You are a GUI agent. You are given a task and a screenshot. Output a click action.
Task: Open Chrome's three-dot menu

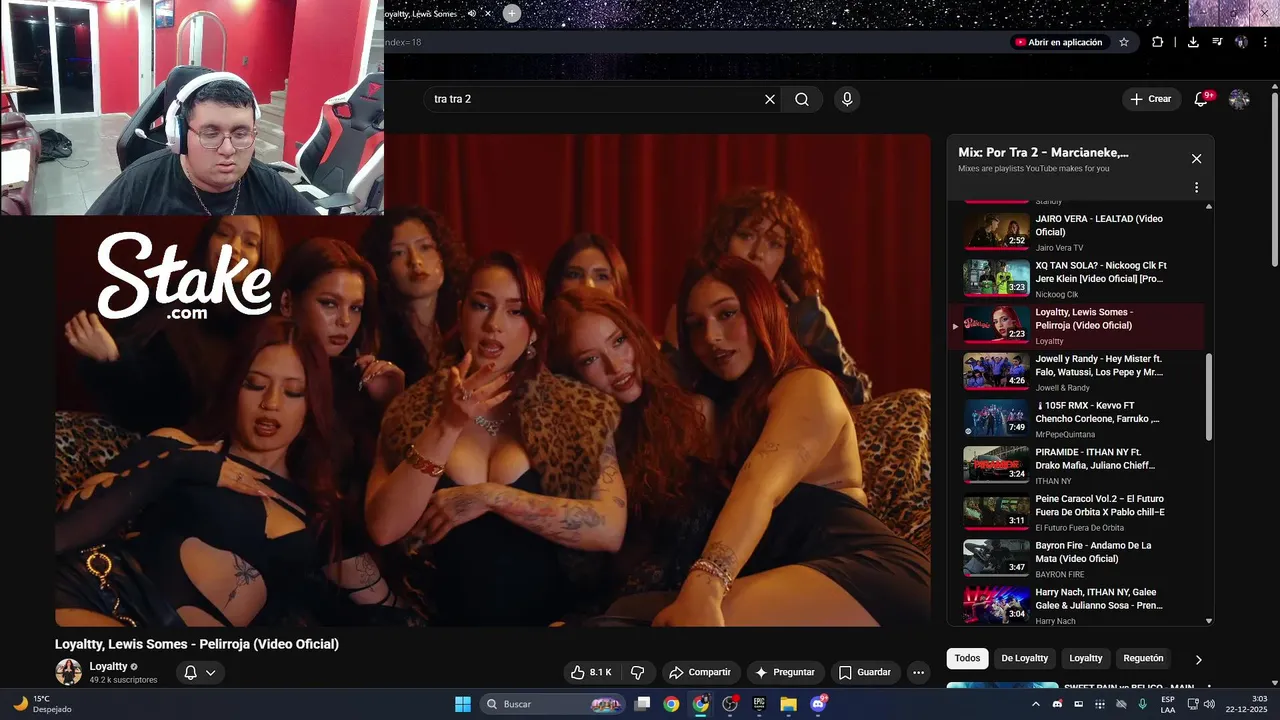tap(1264, 42)
